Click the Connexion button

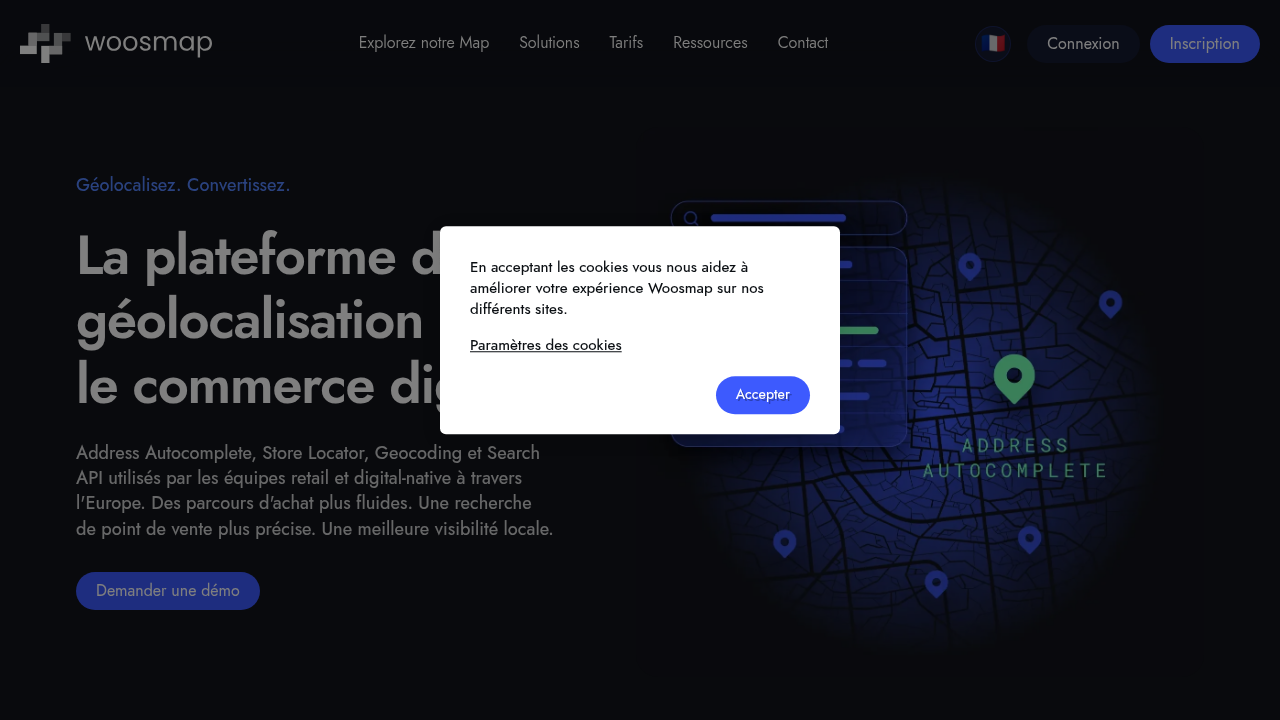click(1083, 44)
